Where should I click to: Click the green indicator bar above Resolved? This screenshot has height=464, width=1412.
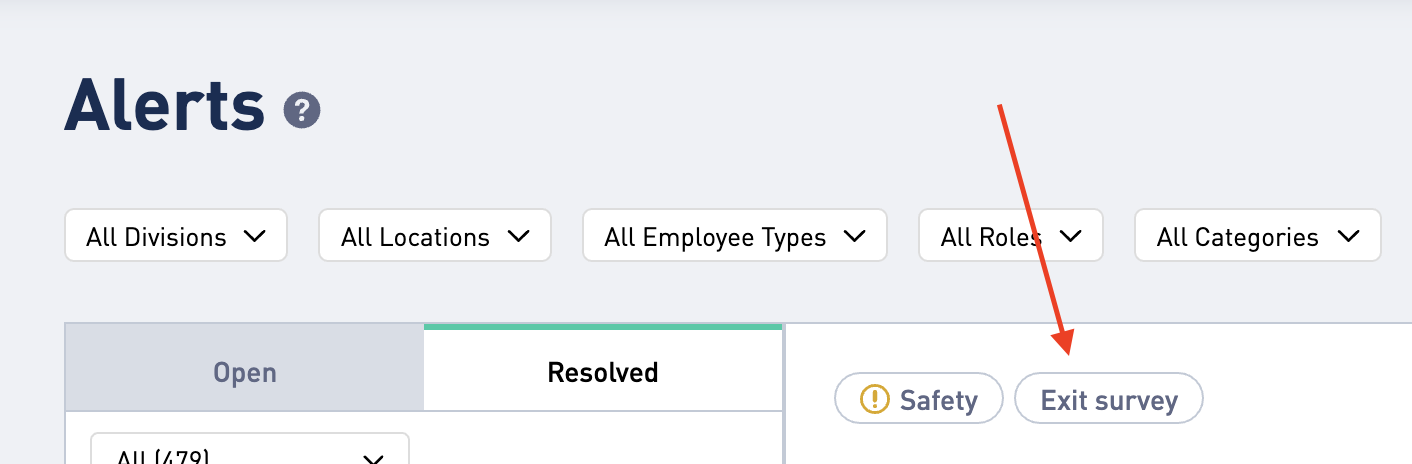coord(603,327)
